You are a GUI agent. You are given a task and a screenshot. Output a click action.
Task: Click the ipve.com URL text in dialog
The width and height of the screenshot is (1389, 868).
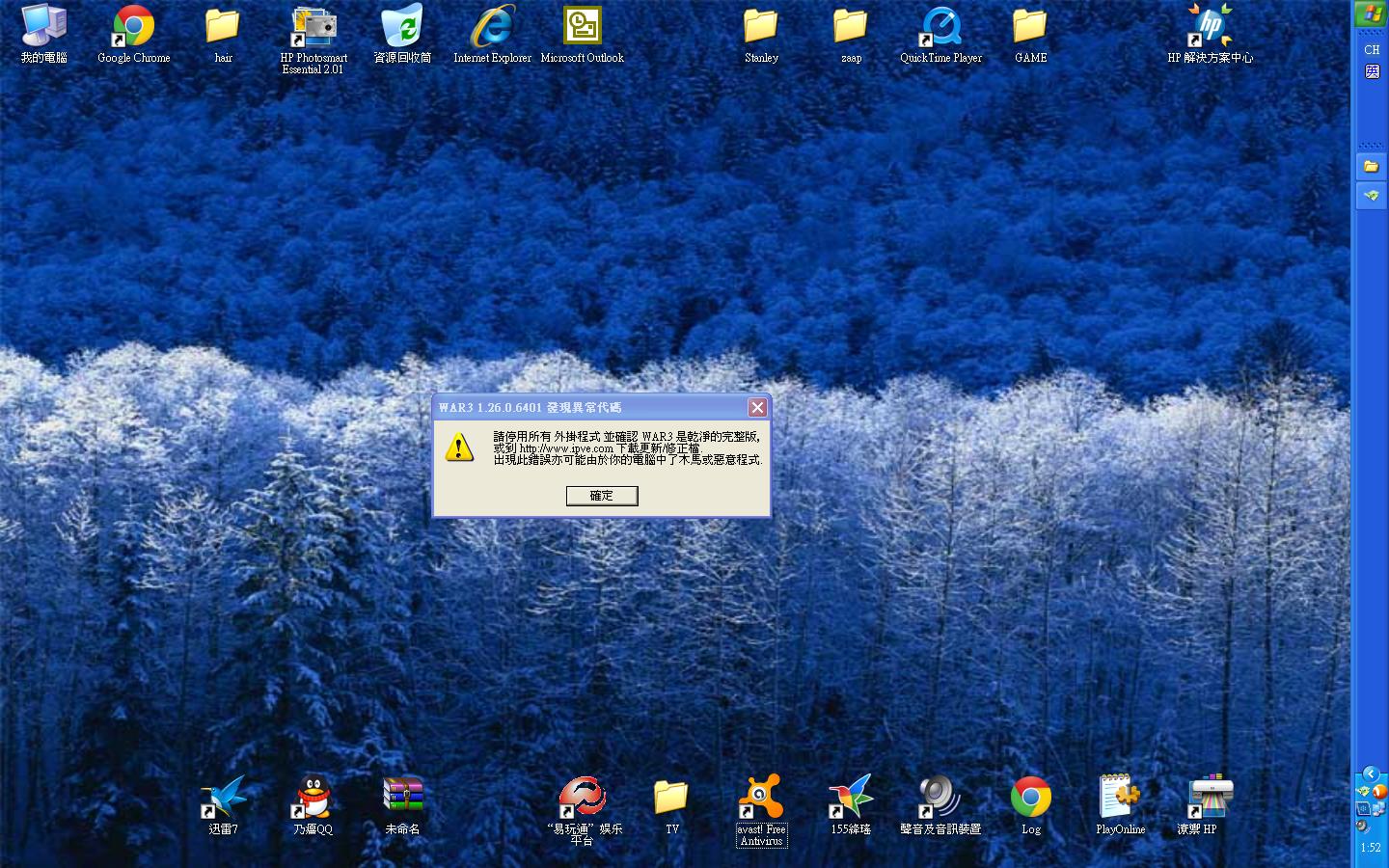(566, 448)
